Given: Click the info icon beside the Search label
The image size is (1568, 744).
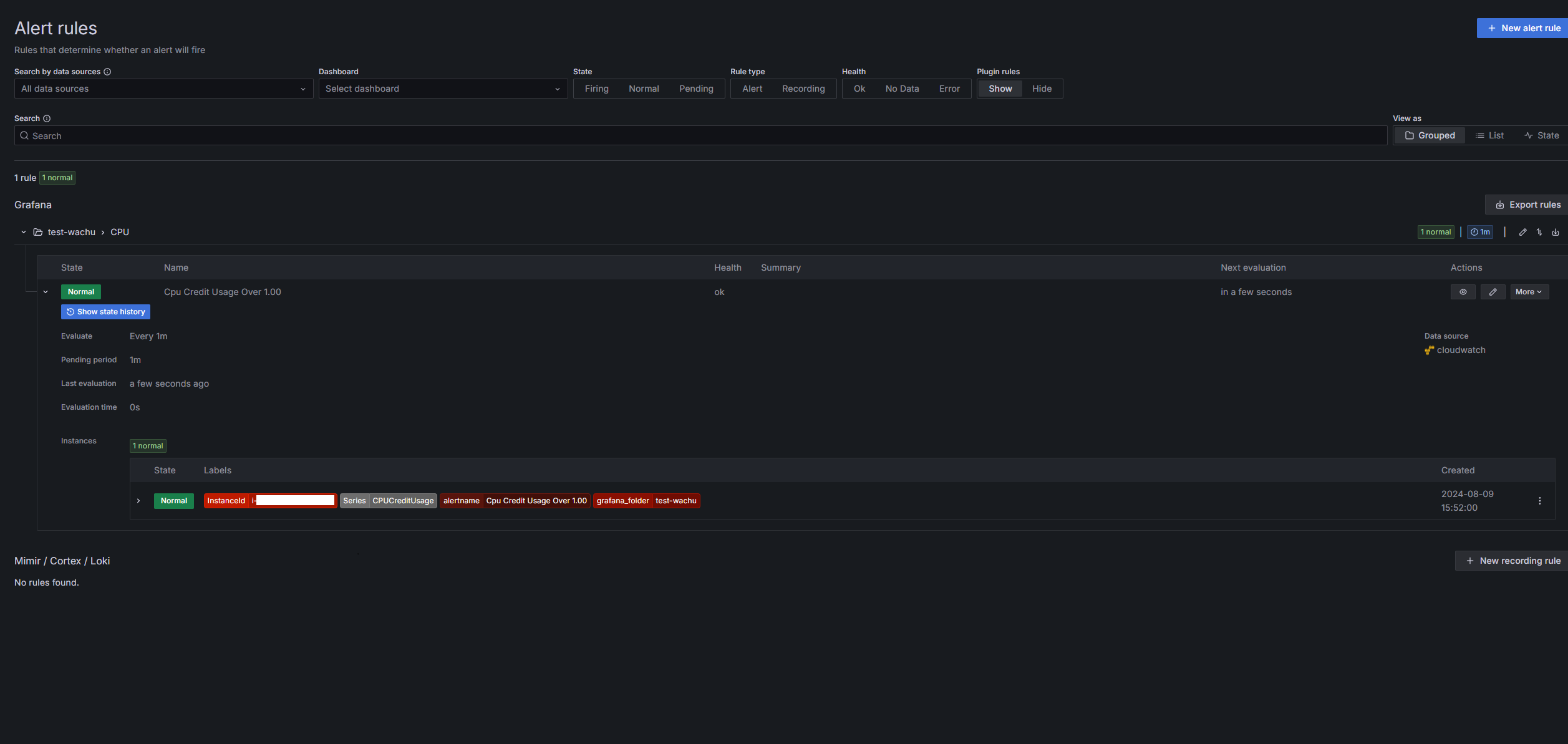Looking at the screenshot, I should [x=47, y=118].
